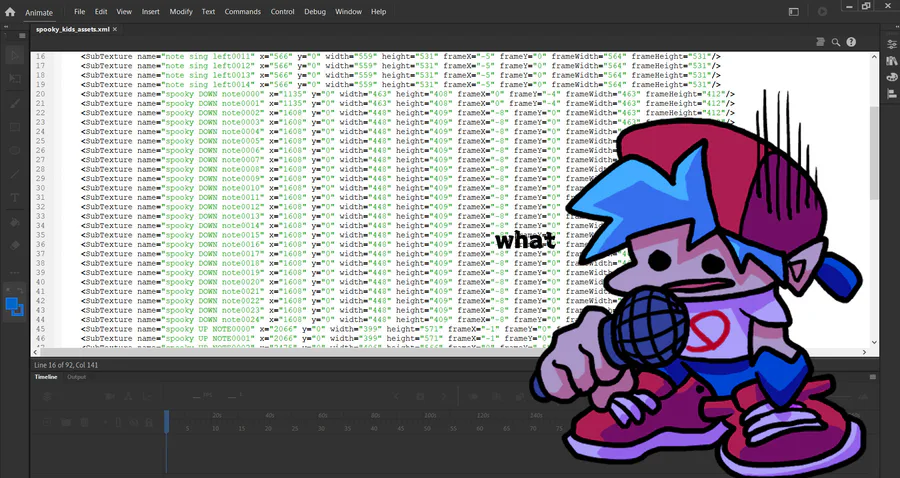This screenshot has height=478, width=900.
Task: Open the Text menu
Action: (x=208, y=11)
